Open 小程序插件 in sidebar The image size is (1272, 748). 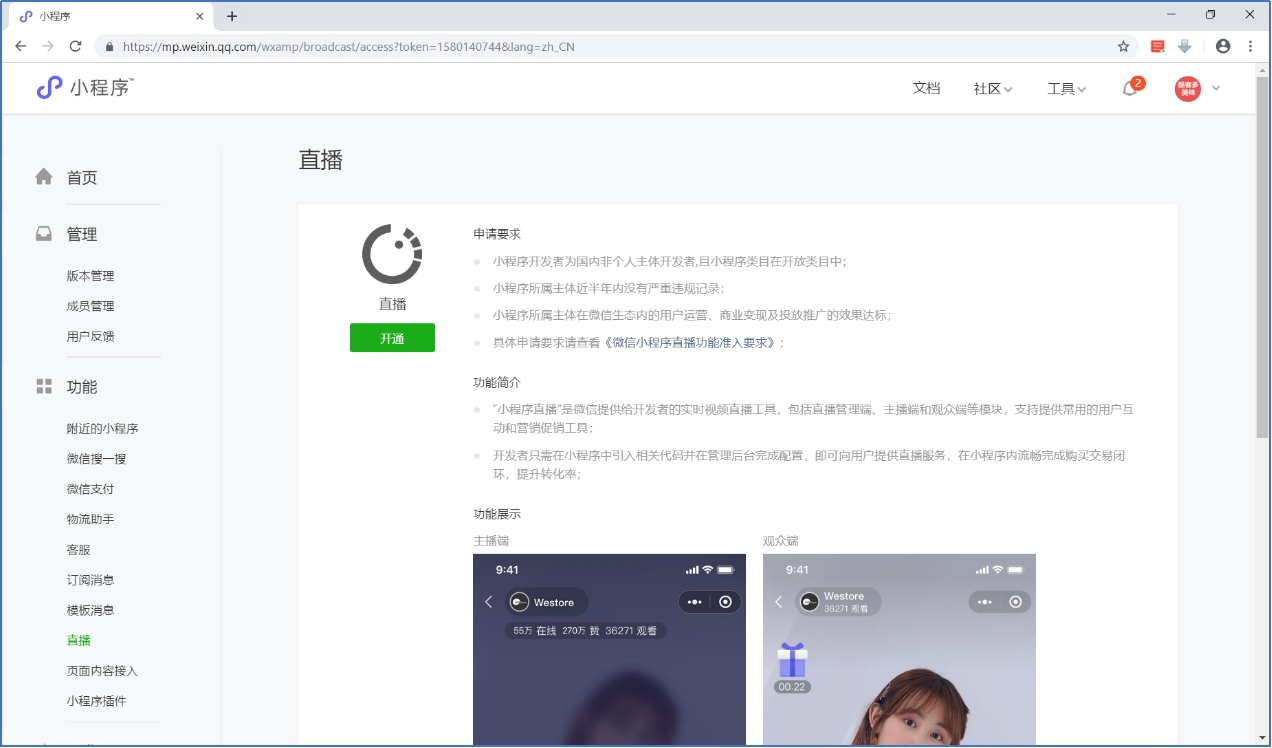pyautogui.click(x=97, y=701)
